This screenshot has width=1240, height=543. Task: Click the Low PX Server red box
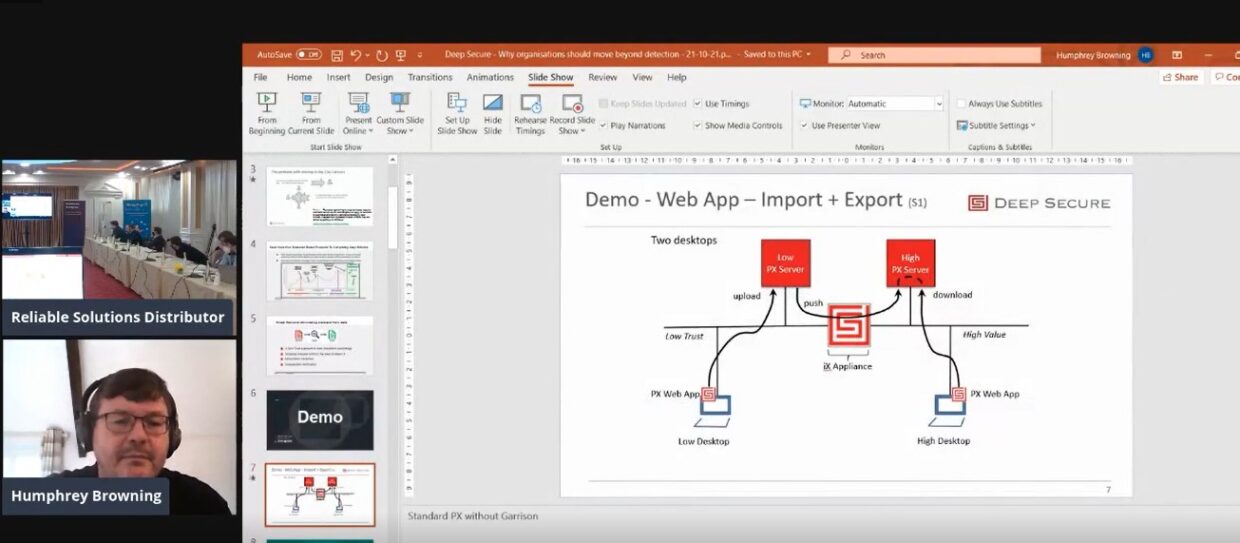(785, 263)
